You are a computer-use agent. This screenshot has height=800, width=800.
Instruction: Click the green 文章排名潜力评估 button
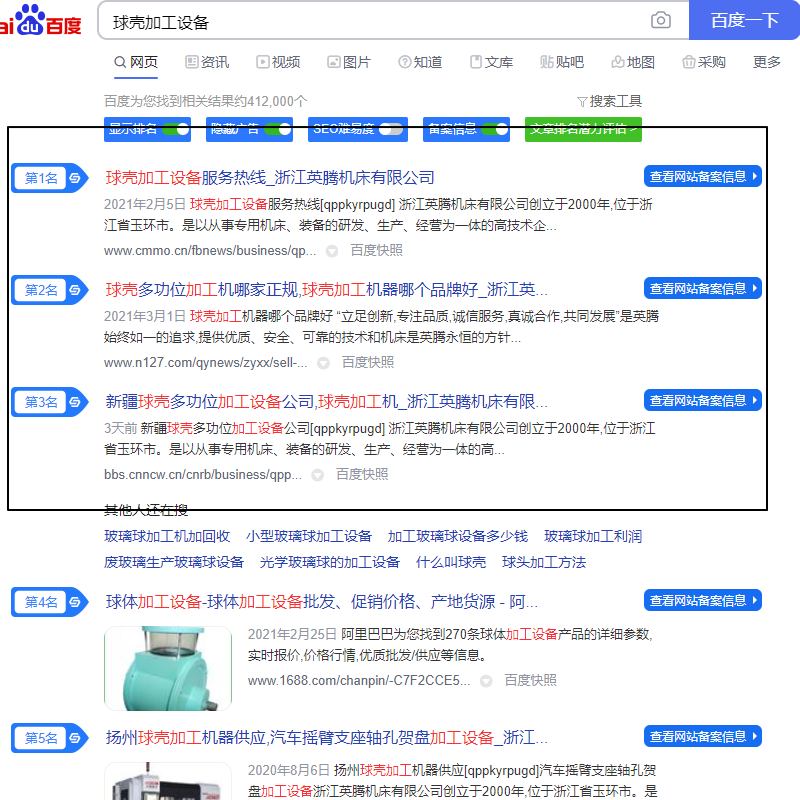[x=583, y=129]
